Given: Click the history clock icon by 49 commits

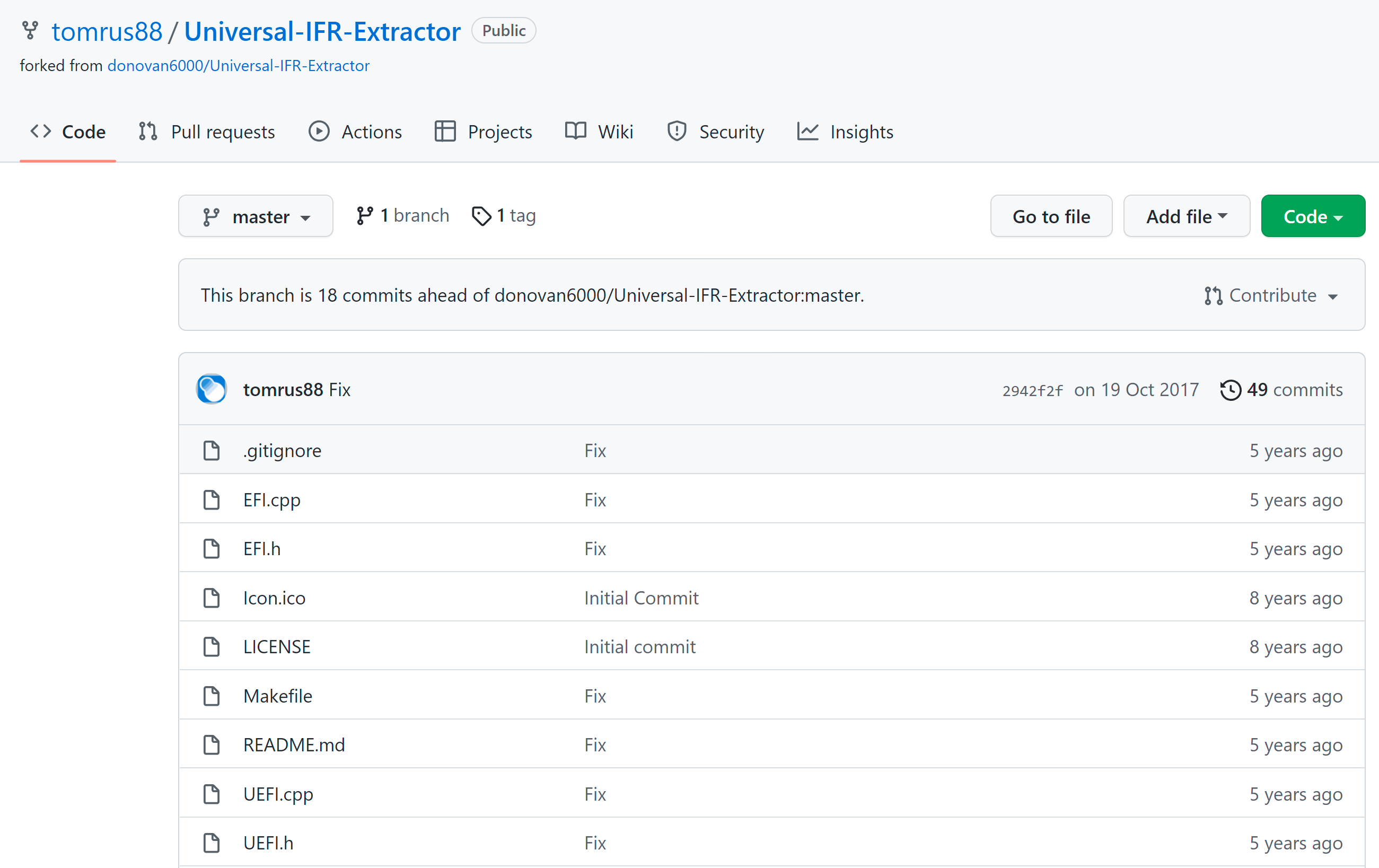Looking at the screenshot, I should click(1230, 390).
